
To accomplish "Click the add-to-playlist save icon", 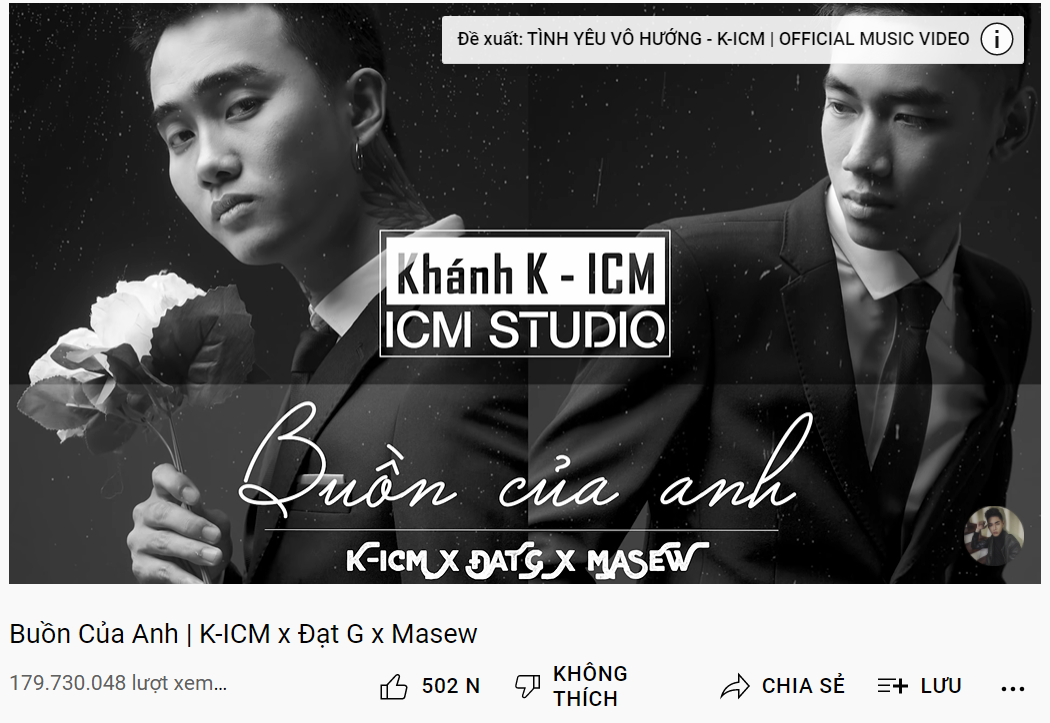I will [892, 686].
